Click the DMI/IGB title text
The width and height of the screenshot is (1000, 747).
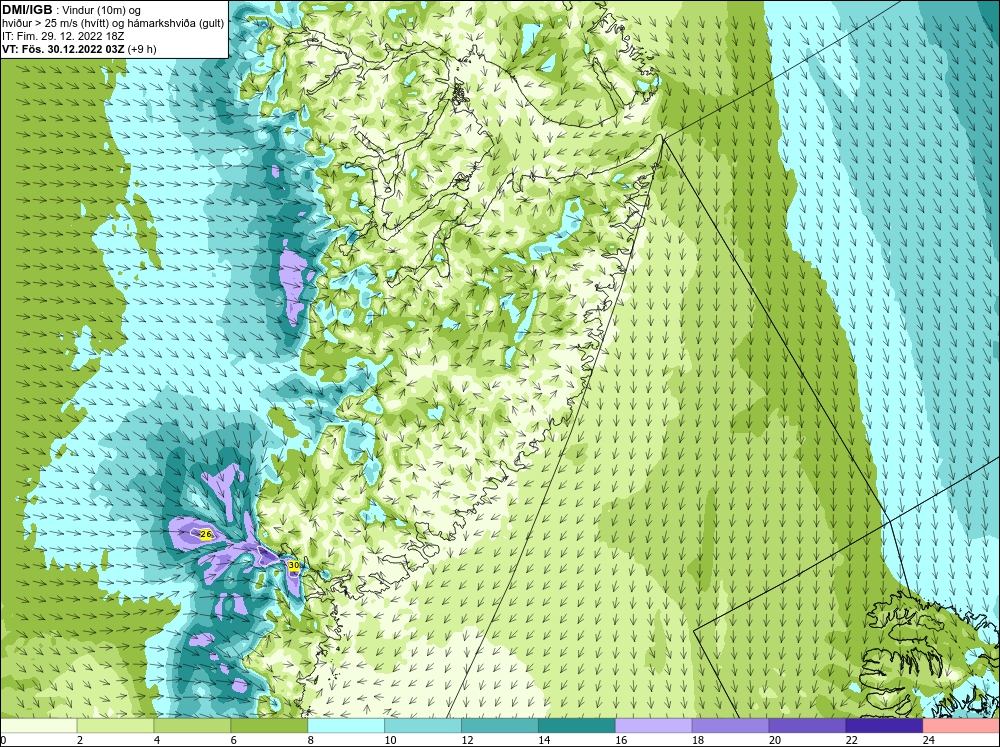(27, 10)
